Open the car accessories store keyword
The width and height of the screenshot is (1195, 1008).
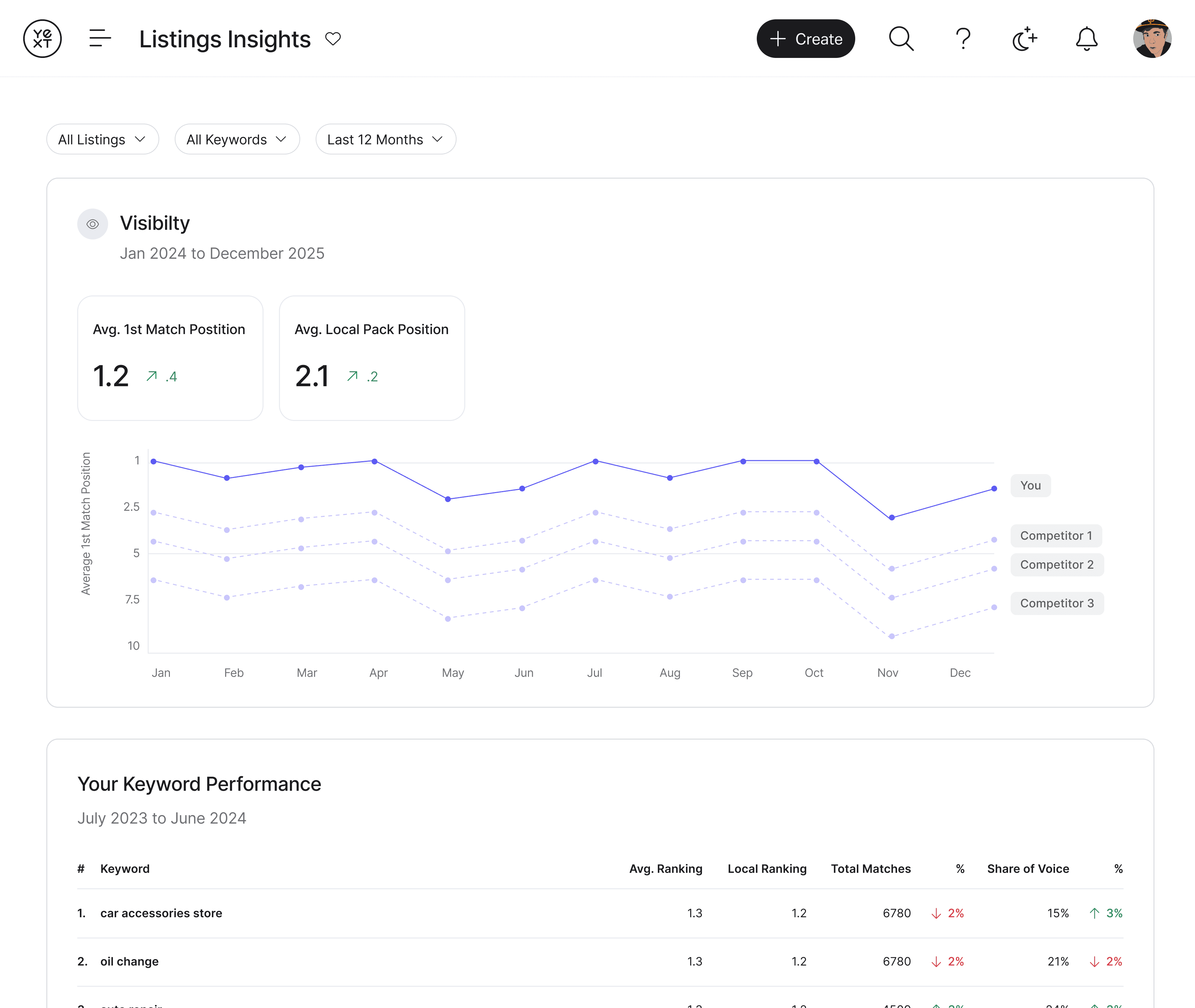click(161, 913)
